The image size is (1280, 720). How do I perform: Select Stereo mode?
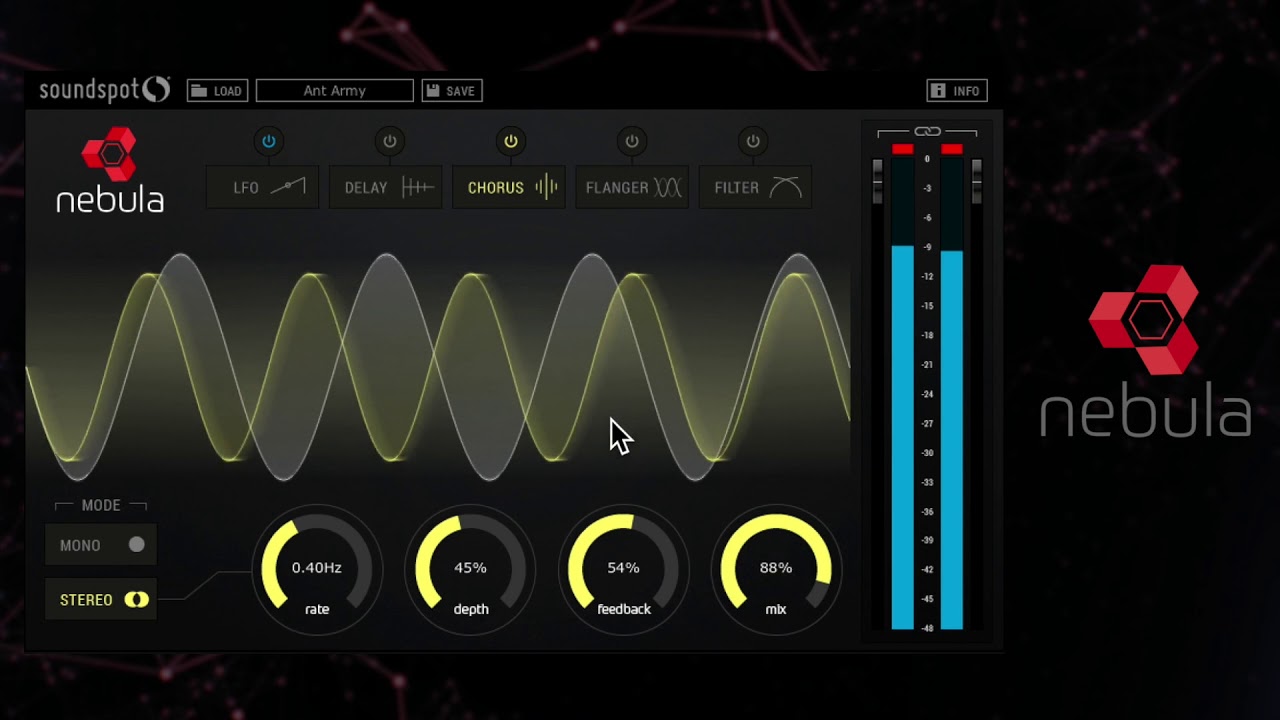(101, 600)
